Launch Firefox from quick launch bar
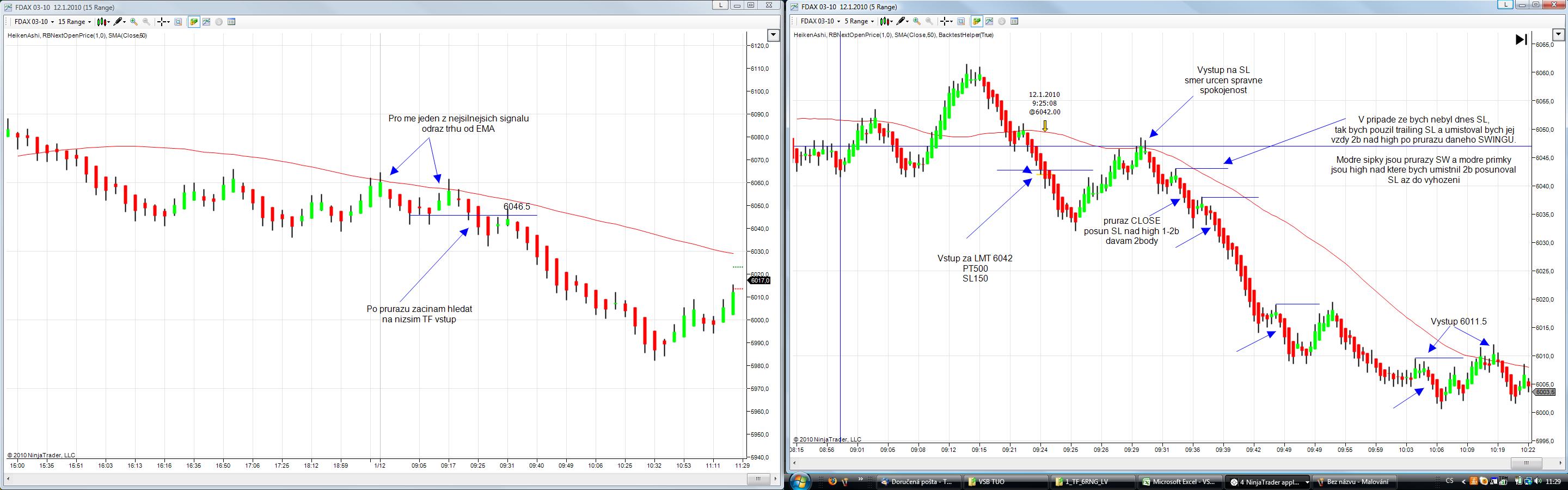 click(x=832, y=481)
